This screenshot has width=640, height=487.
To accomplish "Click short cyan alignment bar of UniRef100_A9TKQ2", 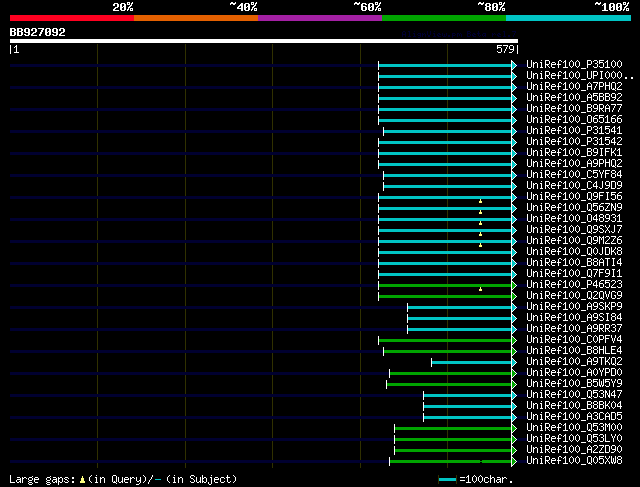I will tap(471, 362).
